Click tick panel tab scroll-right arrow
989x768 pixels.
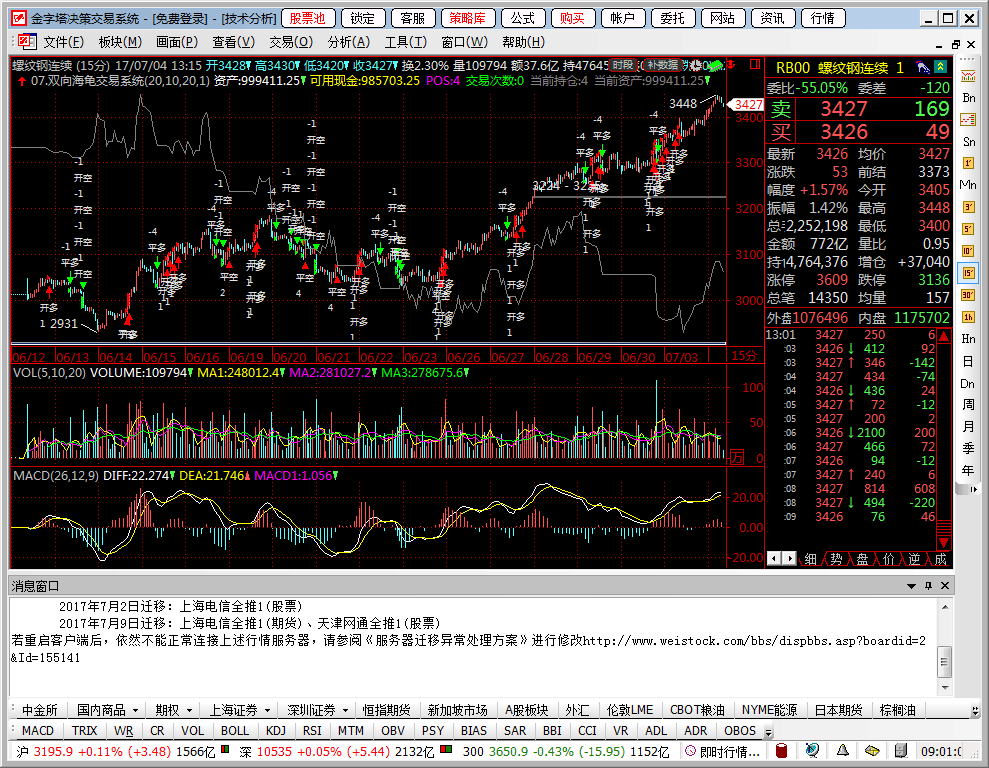click(789, 558)
